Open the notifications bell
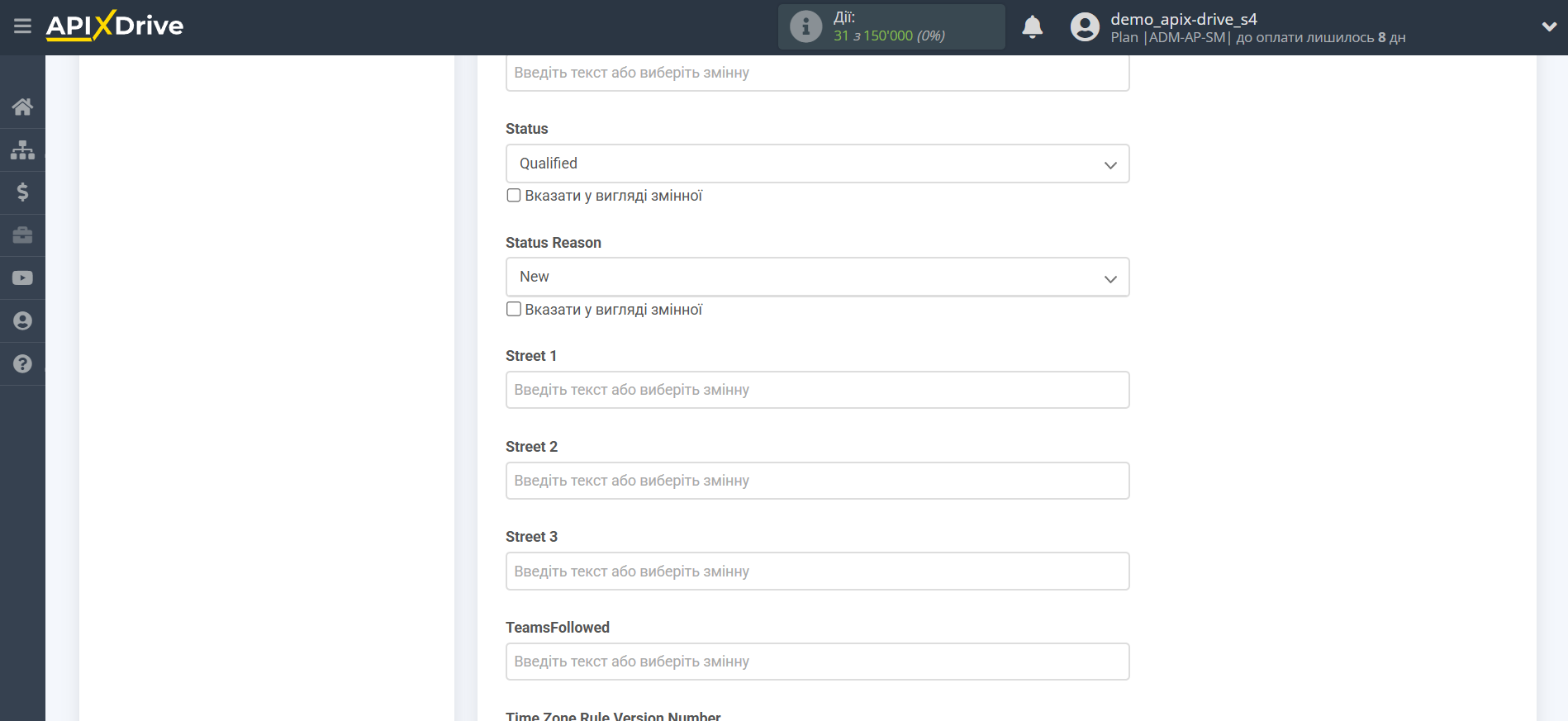This screenshot has height=721, width=1568. click(1032, 27)
